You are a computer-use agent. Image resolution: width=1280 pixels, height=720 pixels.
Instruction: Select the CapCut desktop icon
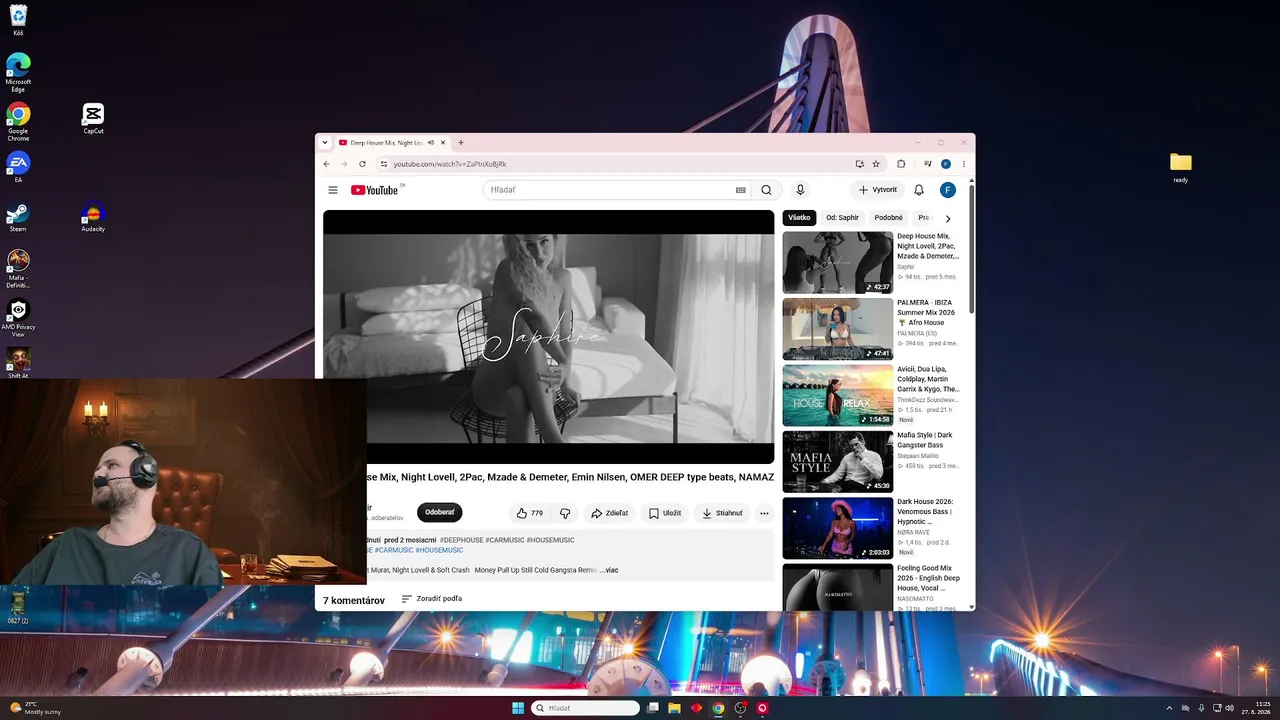(x=93, y=118)
